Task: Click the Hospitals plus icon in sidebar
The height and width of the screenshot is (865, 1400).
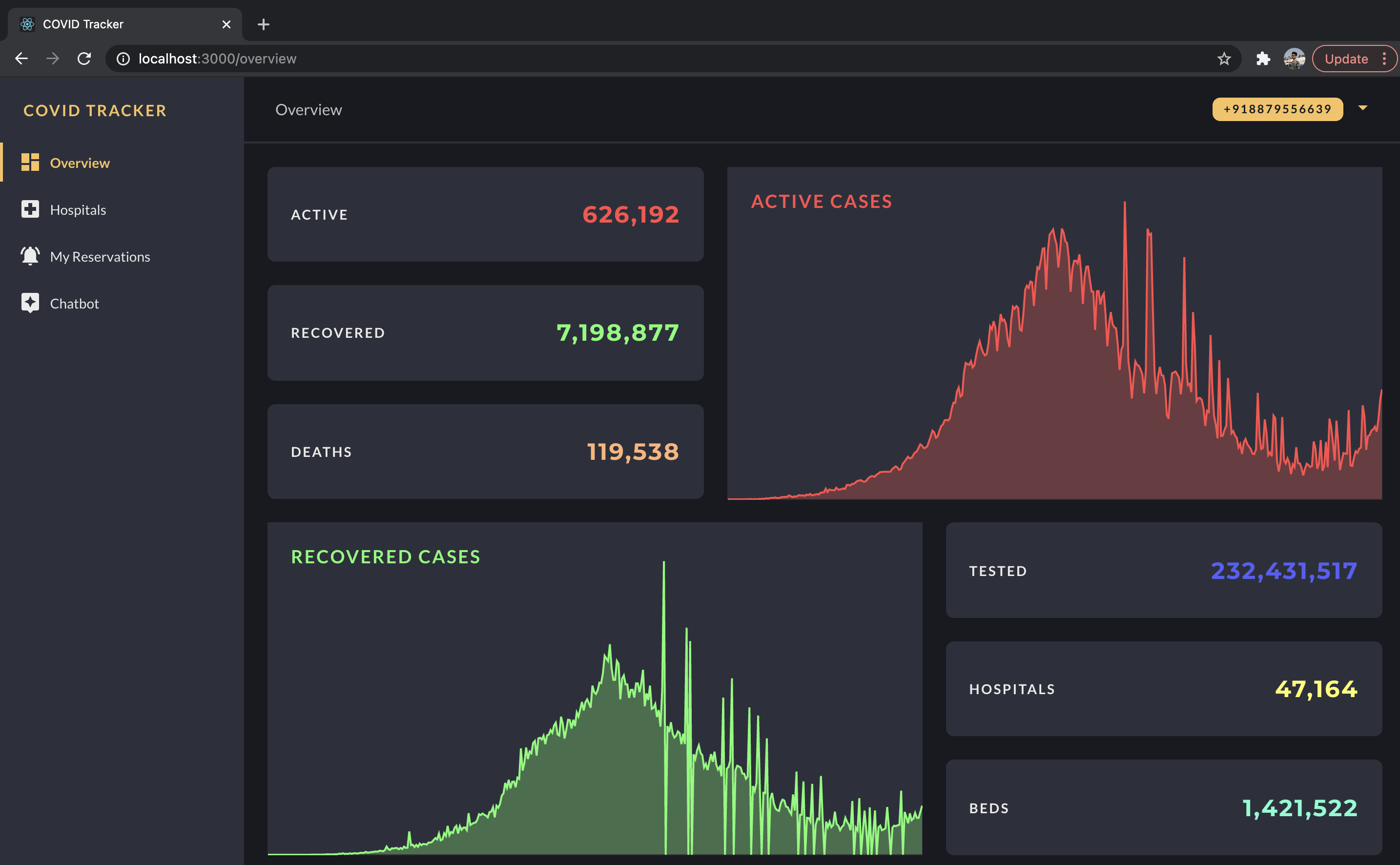Action: pyautogui.click(x=30, y=209)
